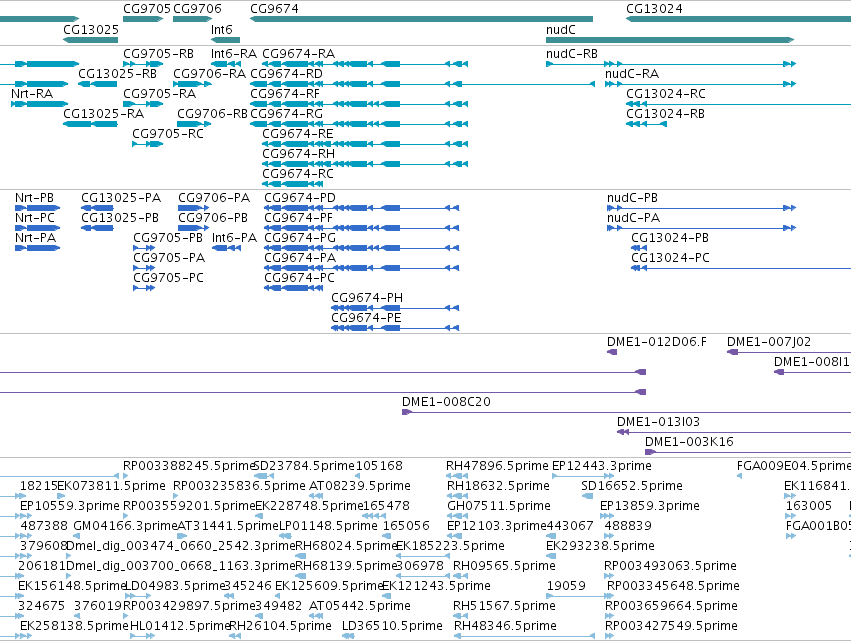
Task: Select the CG9705-PA protein
Action: click(169, 258)
